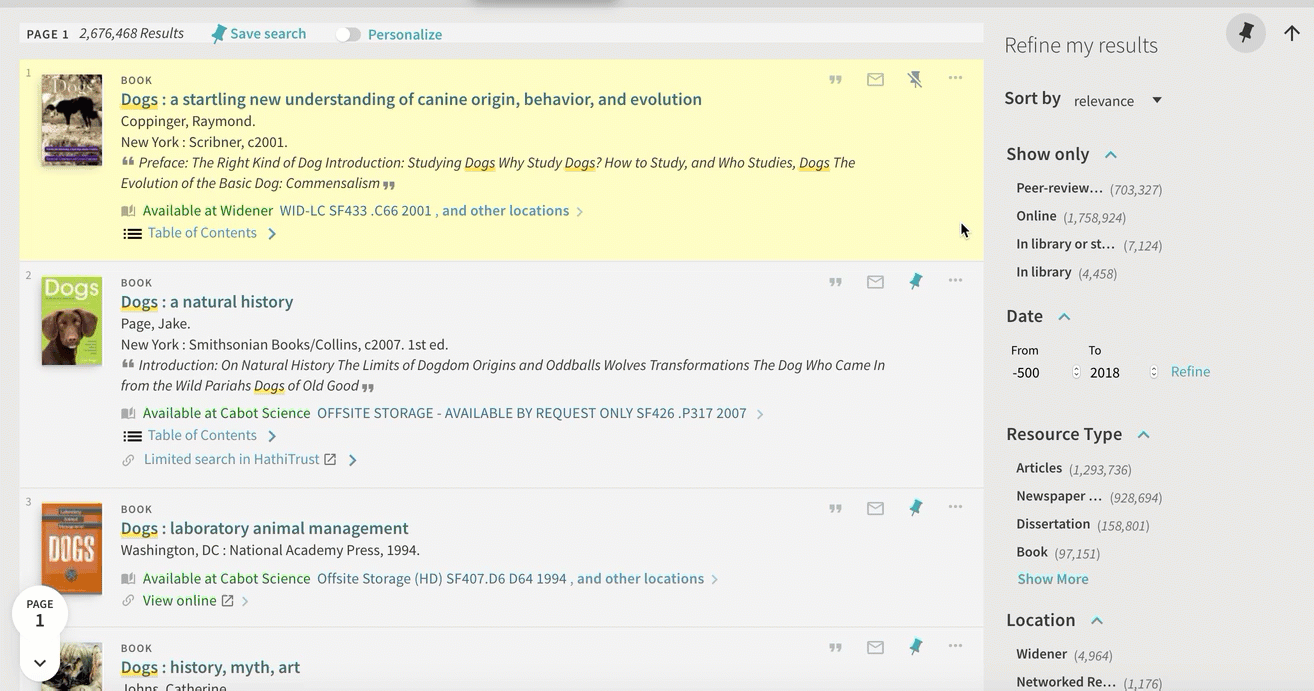1314x691 pixels.
Task: Click Refine next to date range
Action: [x=1190, y=371]
